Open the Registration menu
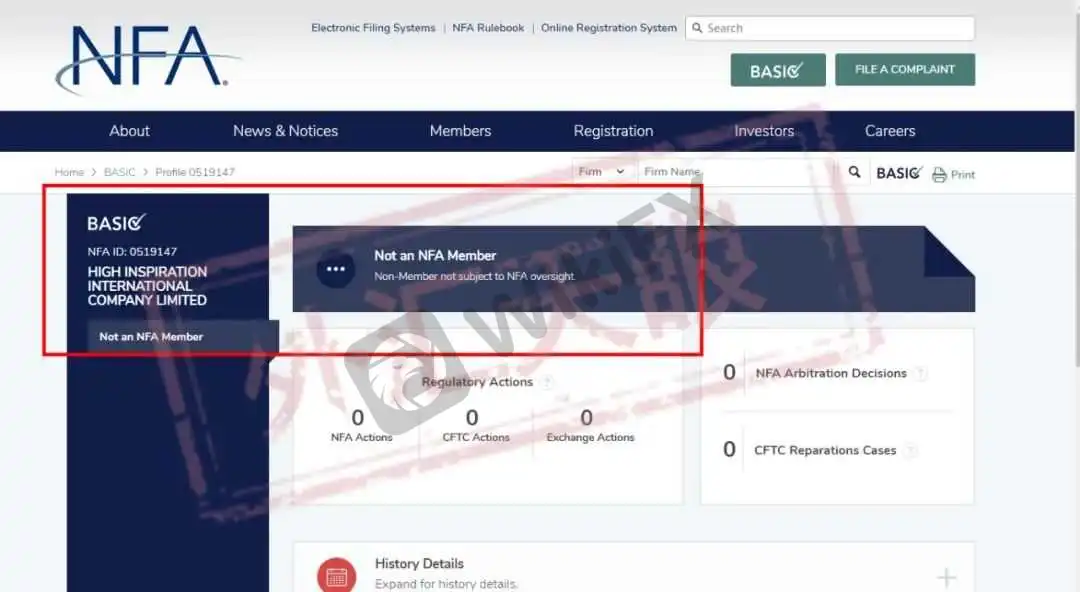 (x=613, y=131)
